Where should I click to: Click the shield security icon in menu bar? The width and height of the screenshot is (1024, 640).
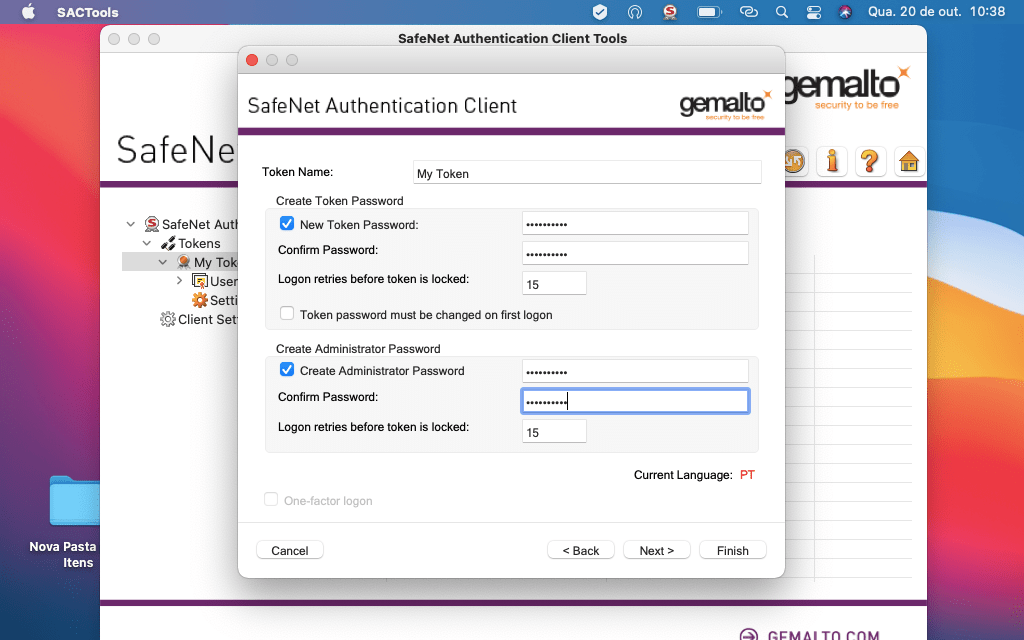point(600,12)
